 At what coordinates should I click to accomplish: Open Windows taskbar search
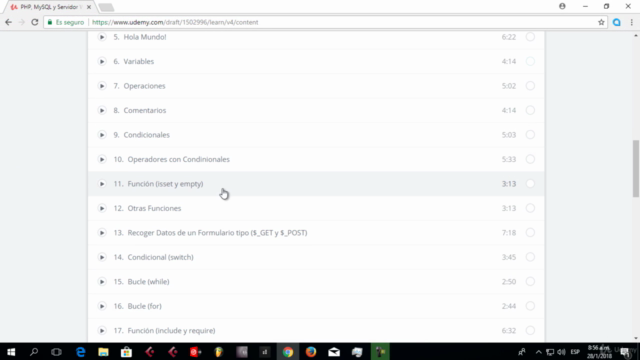(x=34, y=352)
